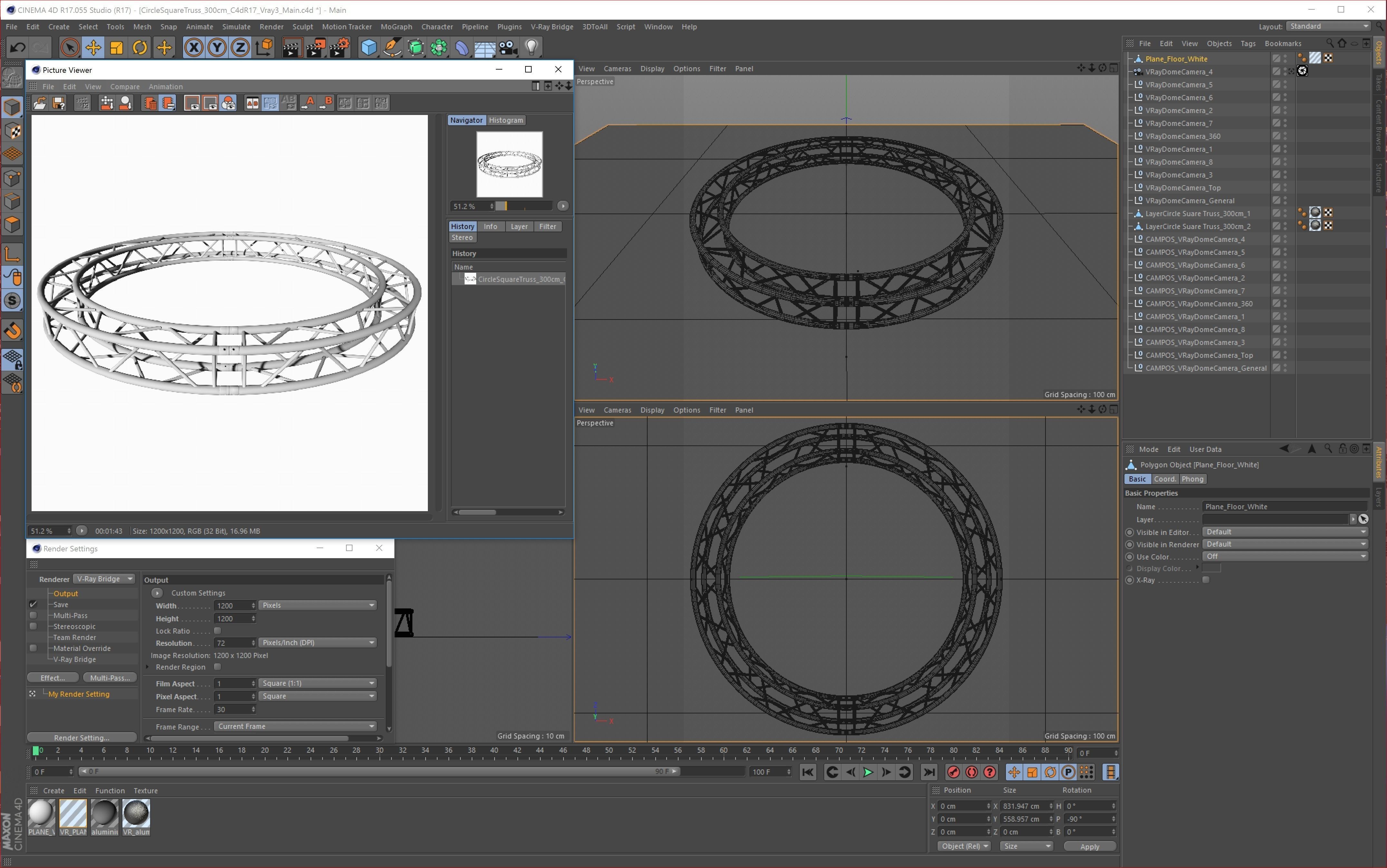1387x868 pixels.
Task: Click Custom Settings preset arrow button
Action: pyautogui.click(x=157, y=592)
